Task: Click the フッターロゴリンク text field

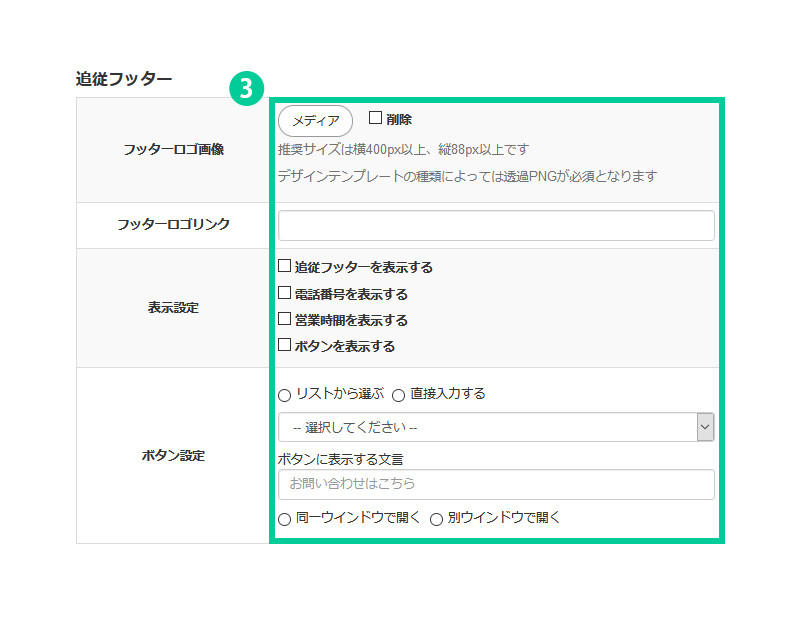Action: point(496,225)
